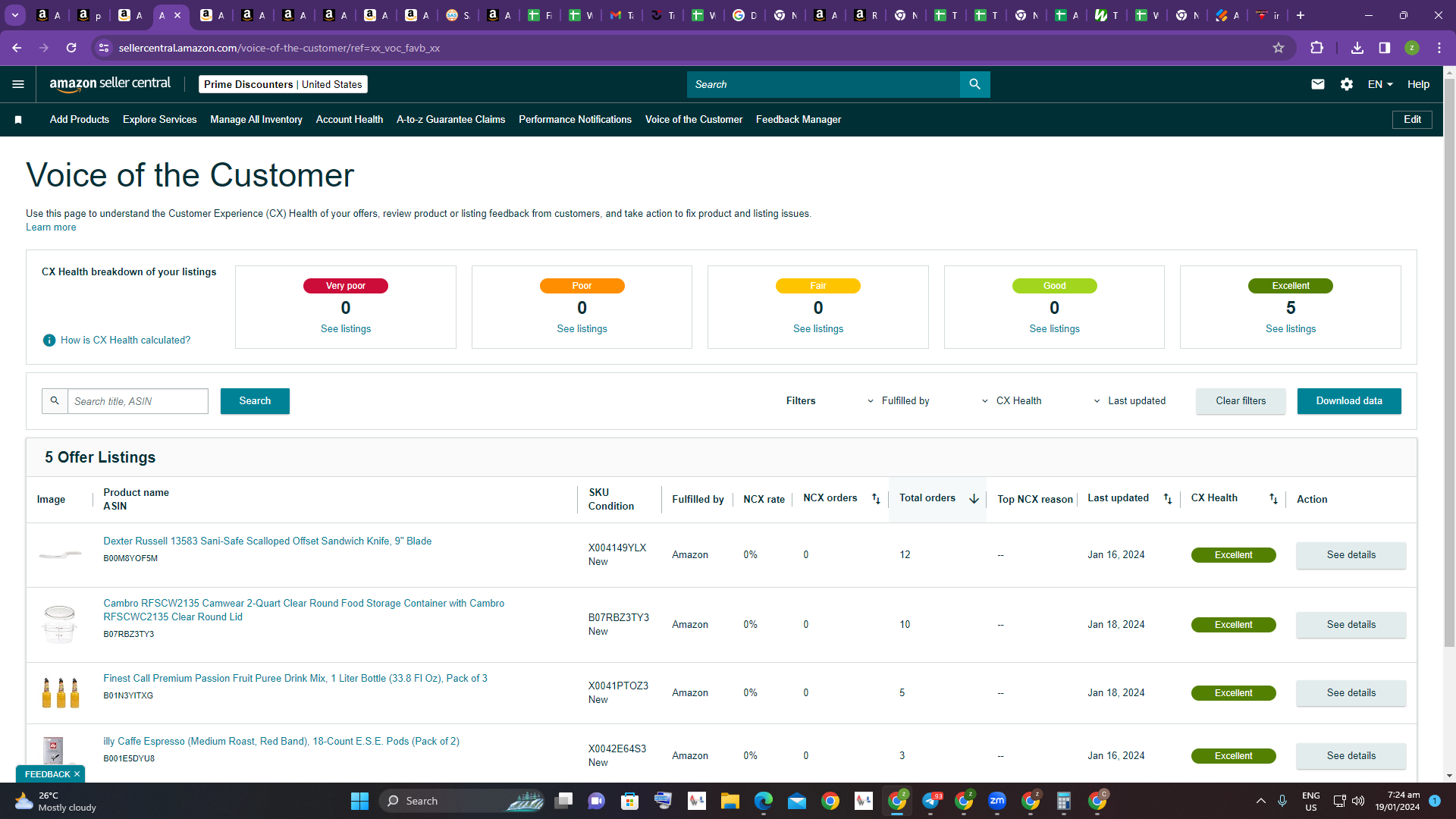Viewport: 1456px width, 819px height.
Task: Open Feedback Manager menu item
Action: point(799,120)
